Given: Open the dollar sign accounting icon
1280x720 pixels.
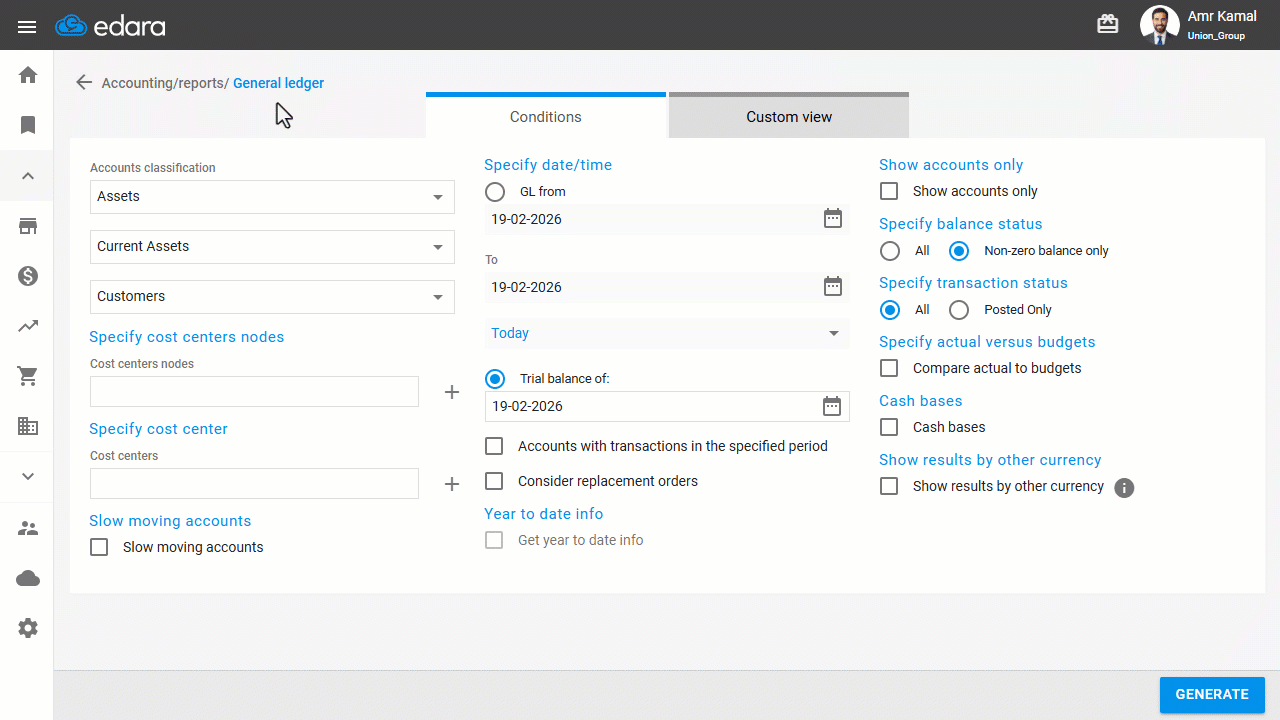Looking at the screenshot, I should (x=28, y=276).
